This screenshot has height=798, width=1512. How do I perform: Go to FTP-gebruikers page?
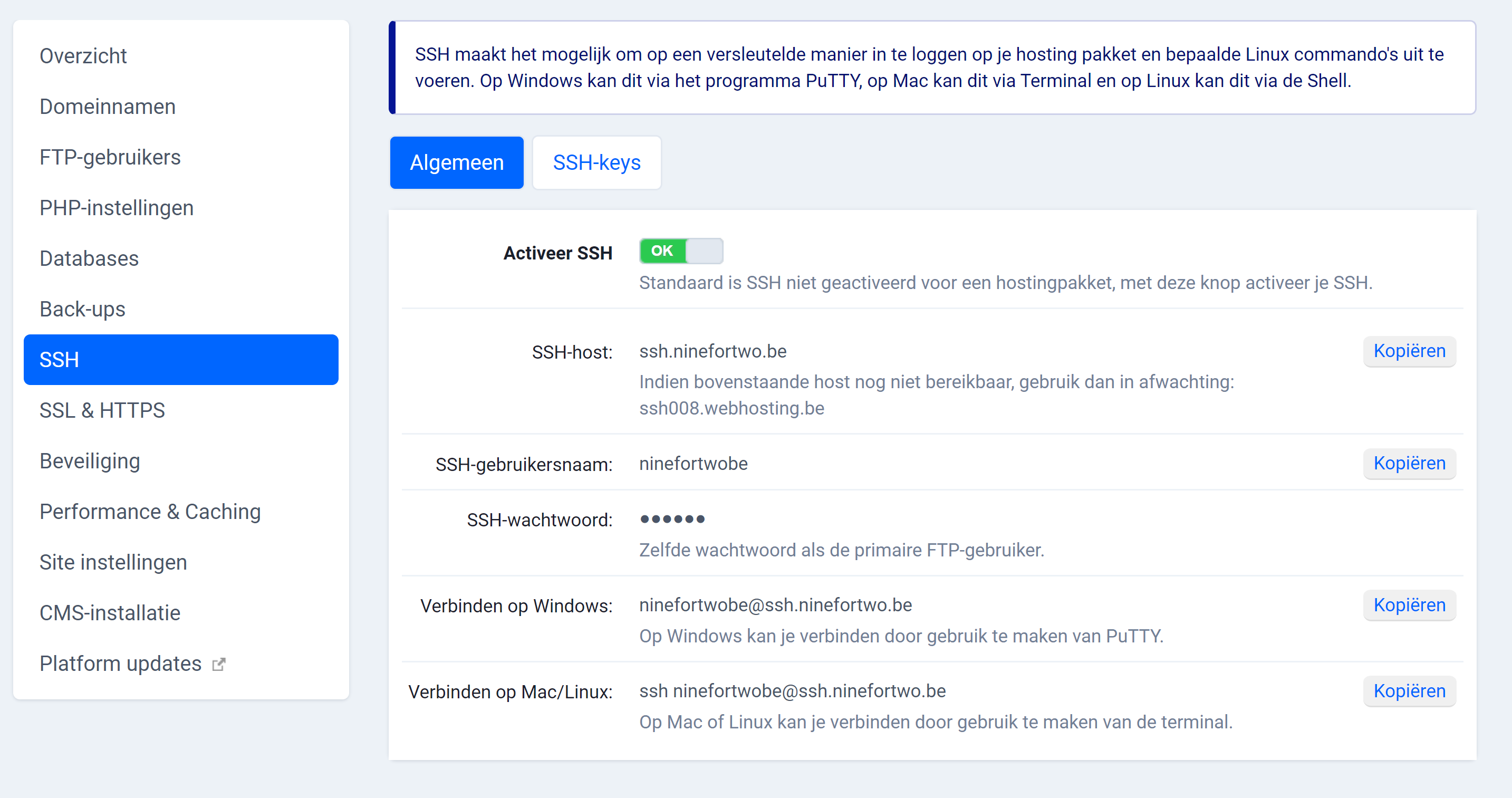pyautogui.click(x=110, y=157)
